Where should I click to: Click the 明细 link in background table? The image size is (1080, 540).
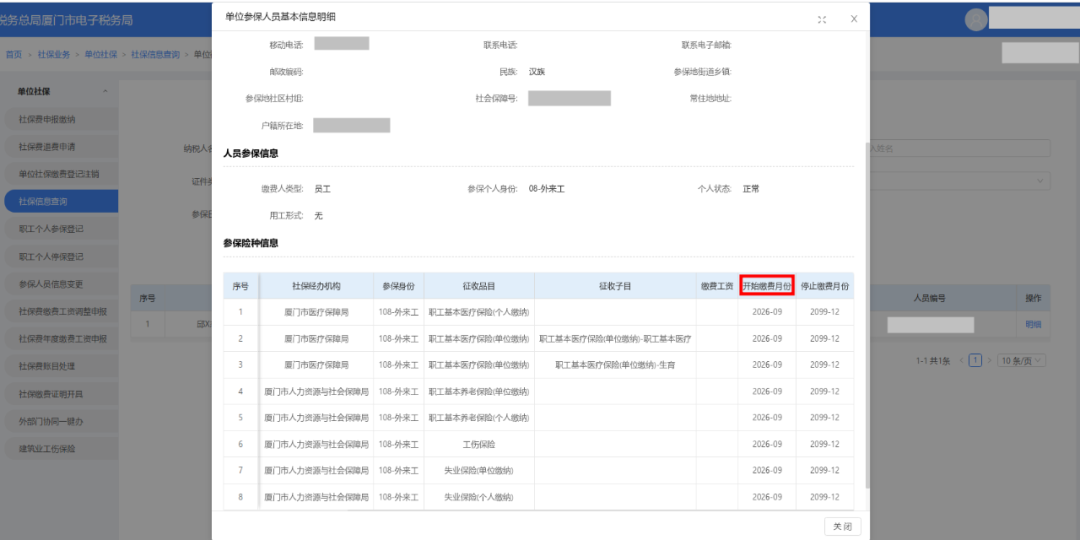pyautogui.click(x=1033, y=325)
